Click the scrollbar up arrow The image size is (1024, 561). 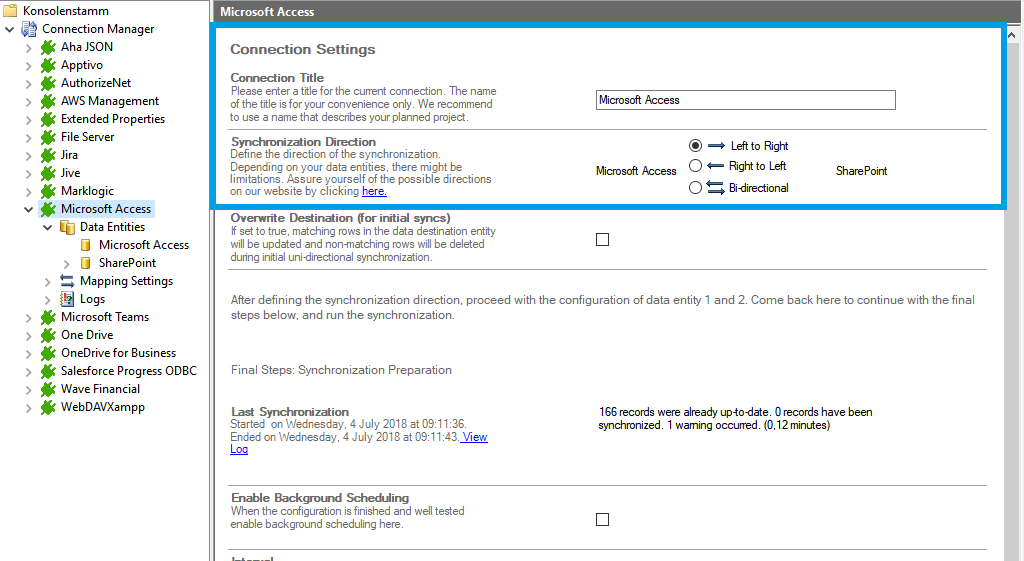1012,35
